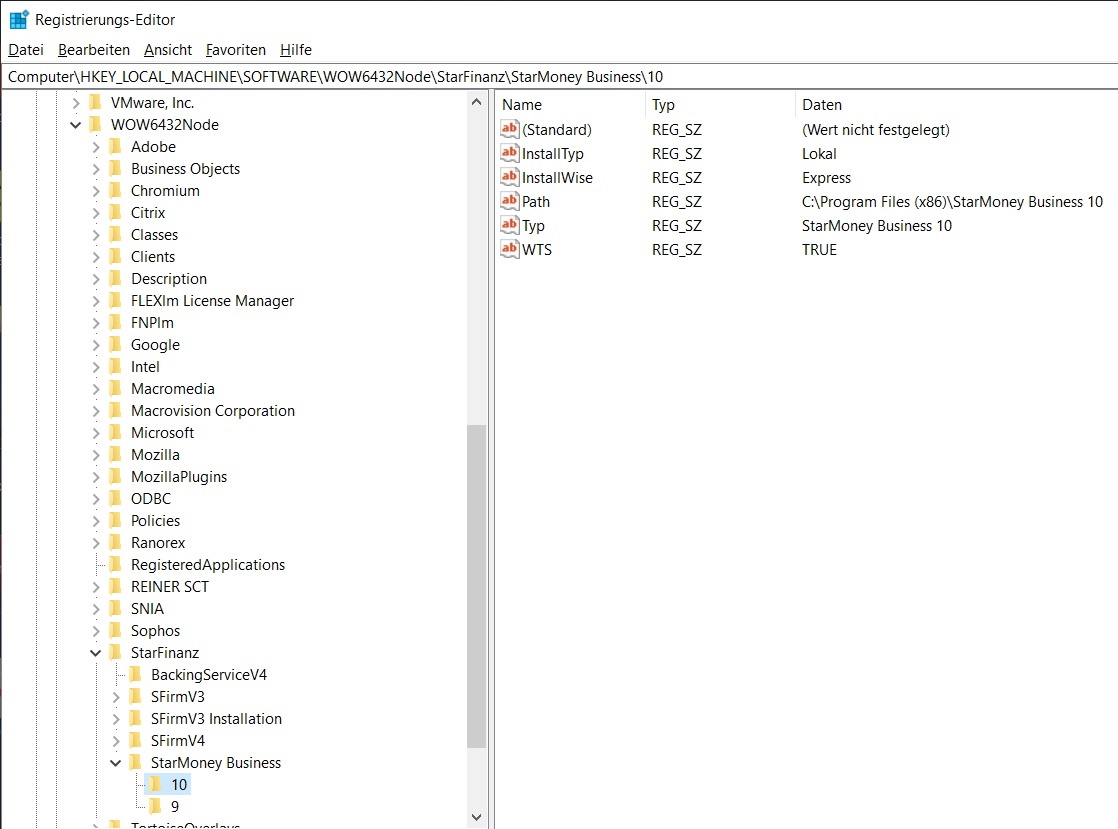Screen dimensions: 1118x829
Task: Select the Intel key
Action: tap(145, 367)
